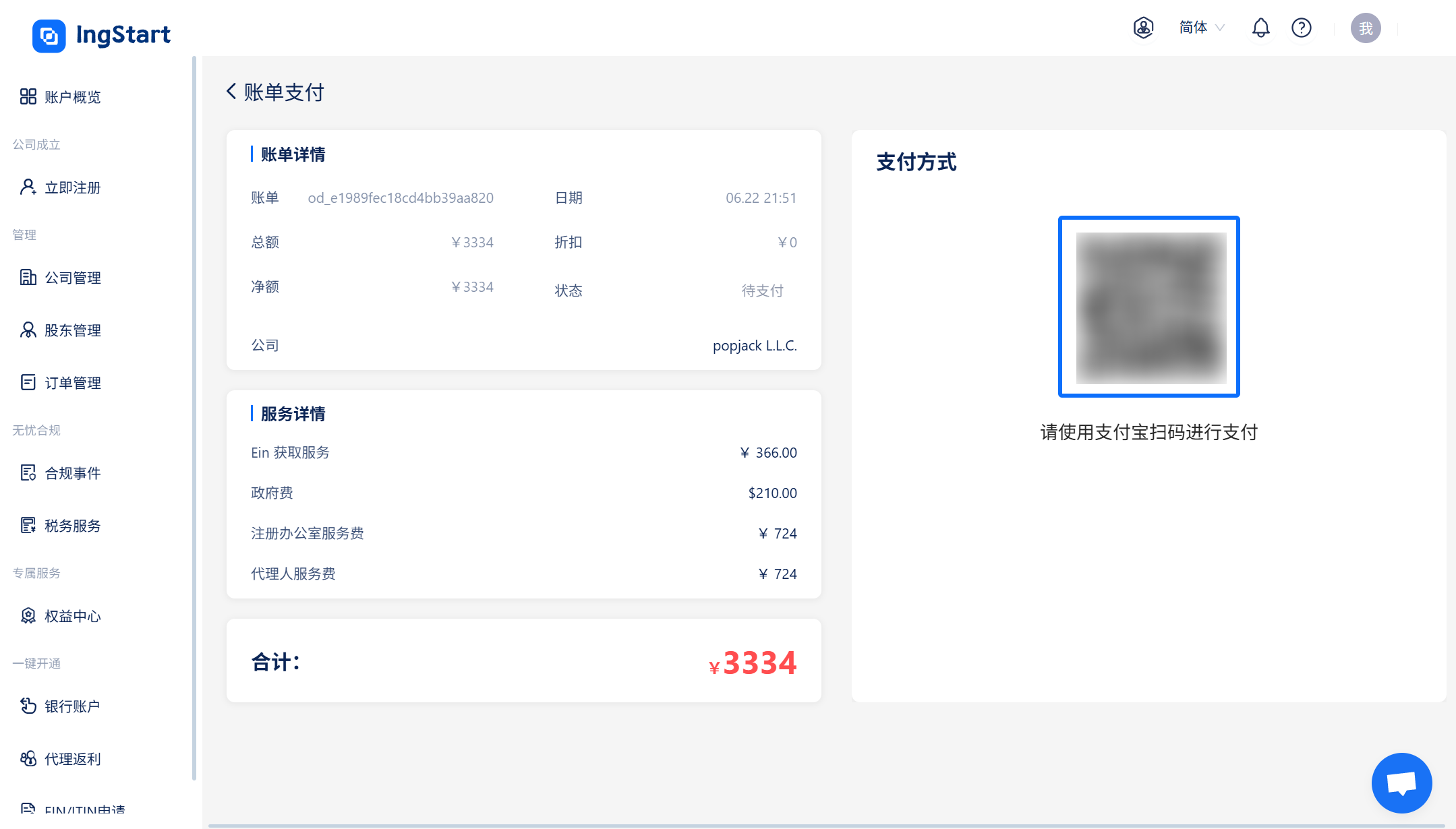Open 订单管理 menu item

[72, 383]
